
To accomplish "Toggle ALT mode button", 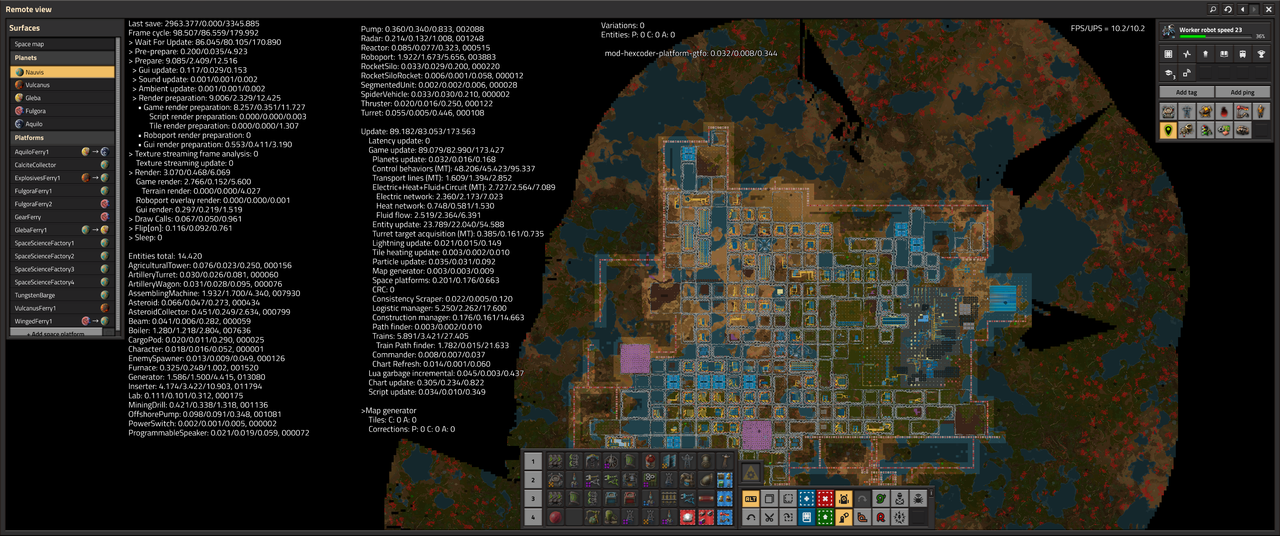I will [x=751, y=498].
